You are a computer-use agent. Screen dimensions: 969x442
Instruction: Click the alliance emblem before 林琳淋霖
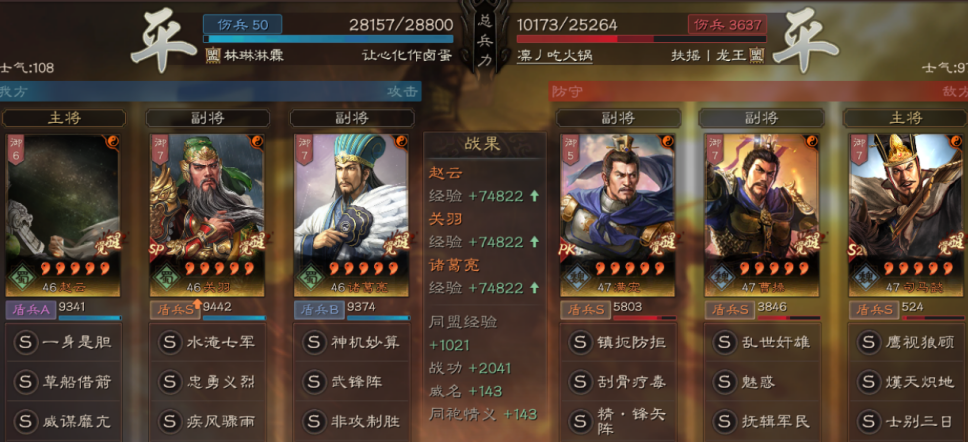click(x=213, y=56)
